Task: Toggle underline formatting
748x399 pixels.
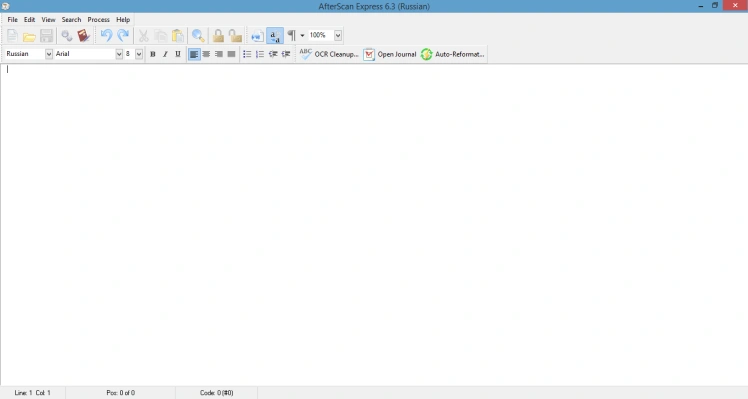Action: click(178, 54)
